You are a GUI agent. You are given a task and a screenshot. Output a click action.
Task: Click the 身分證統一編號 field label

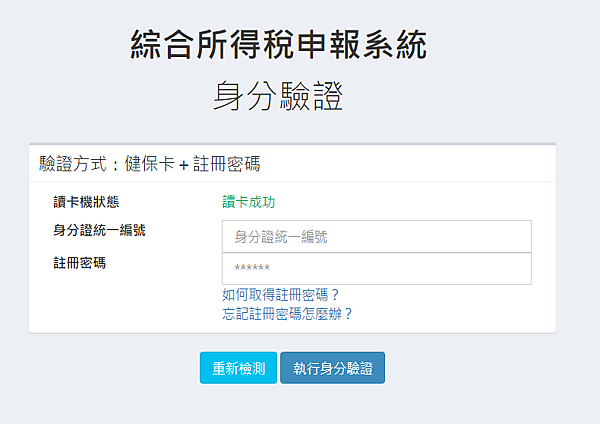tap(99, 230)
